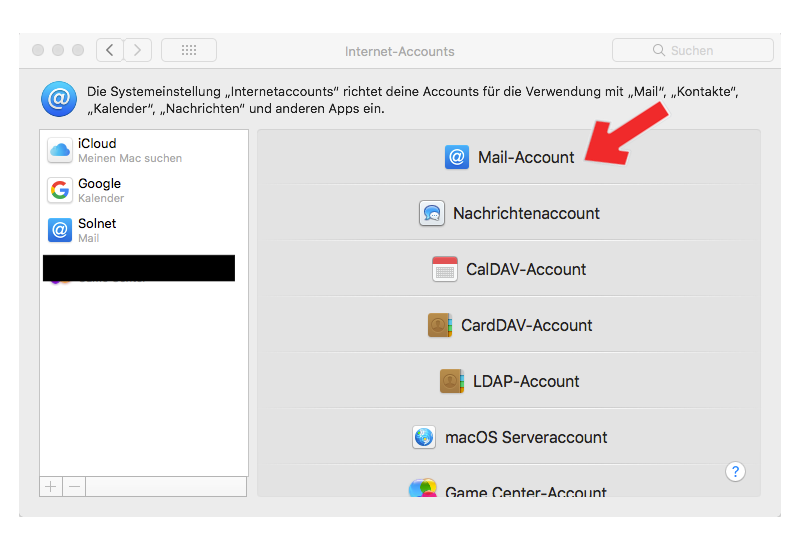Go forward with right chevron
The width and height of the screenshot is (800, 550).
pos(138,50)
